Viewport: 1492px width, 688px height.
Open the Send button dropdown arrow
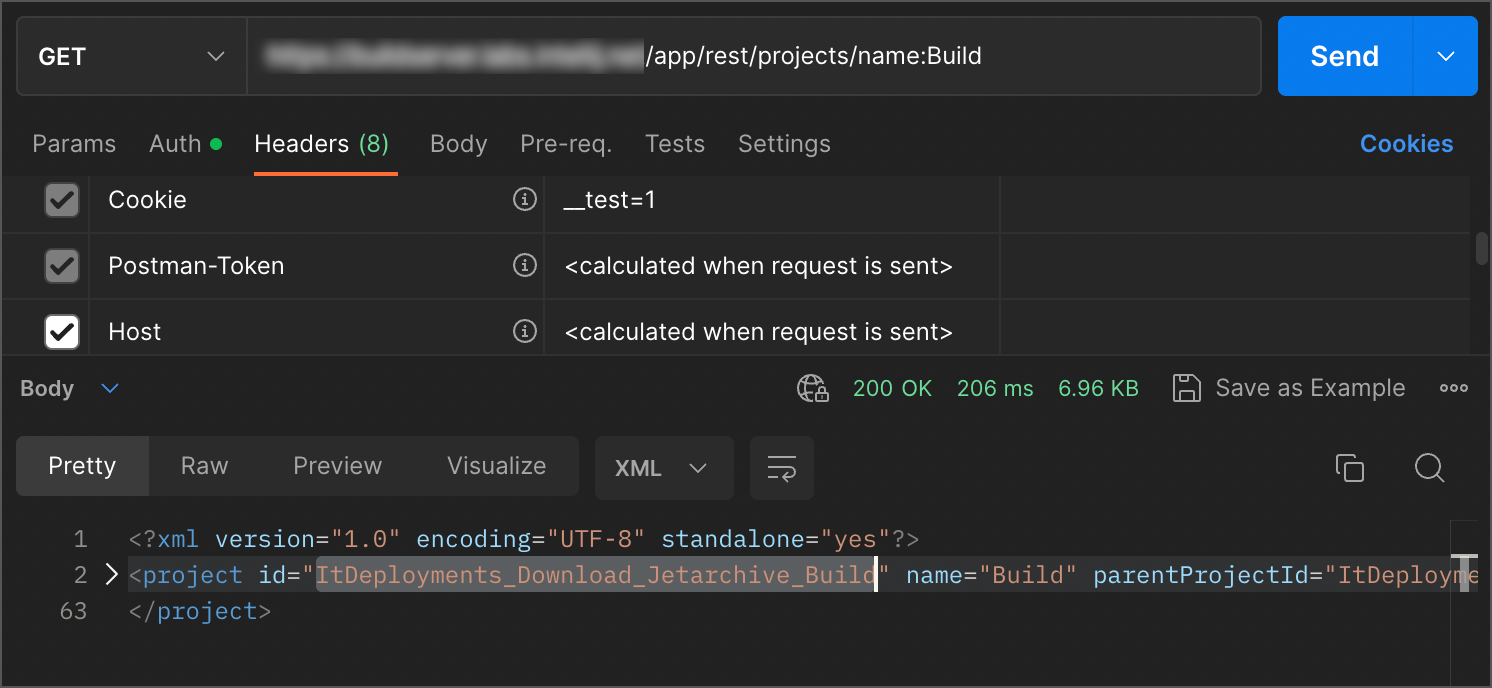1444,56
